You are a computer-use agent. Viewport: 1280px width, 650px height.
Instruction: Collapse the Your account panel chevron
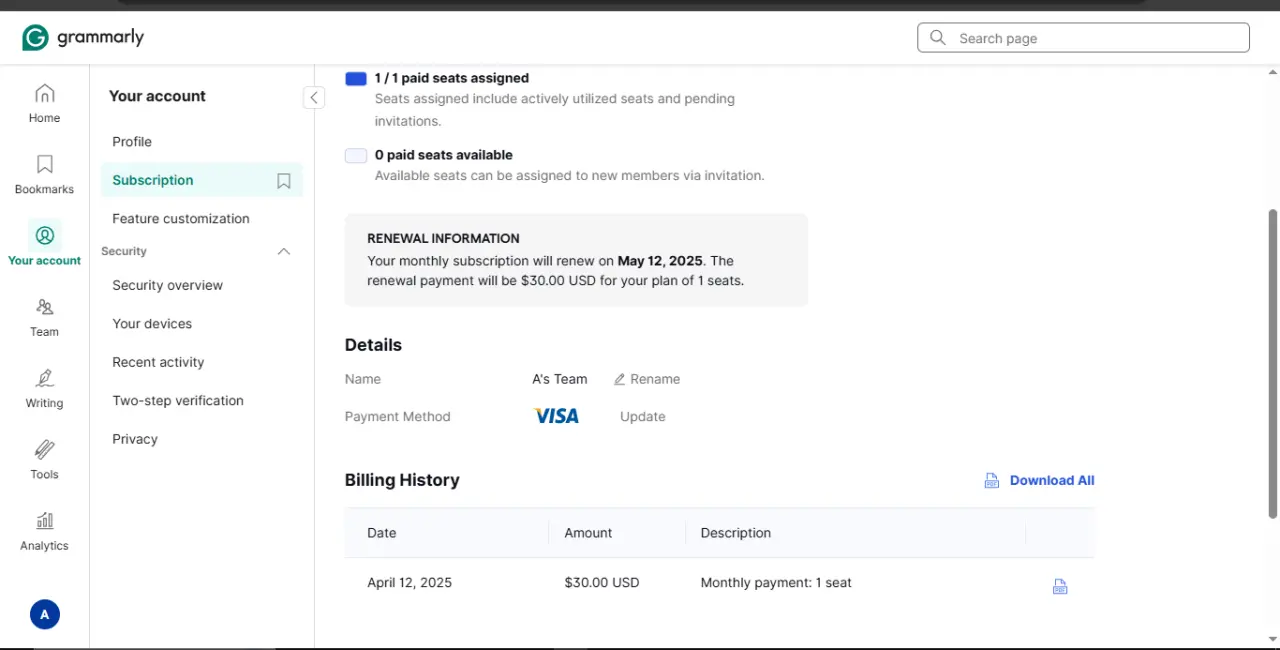tap(314, 97)
